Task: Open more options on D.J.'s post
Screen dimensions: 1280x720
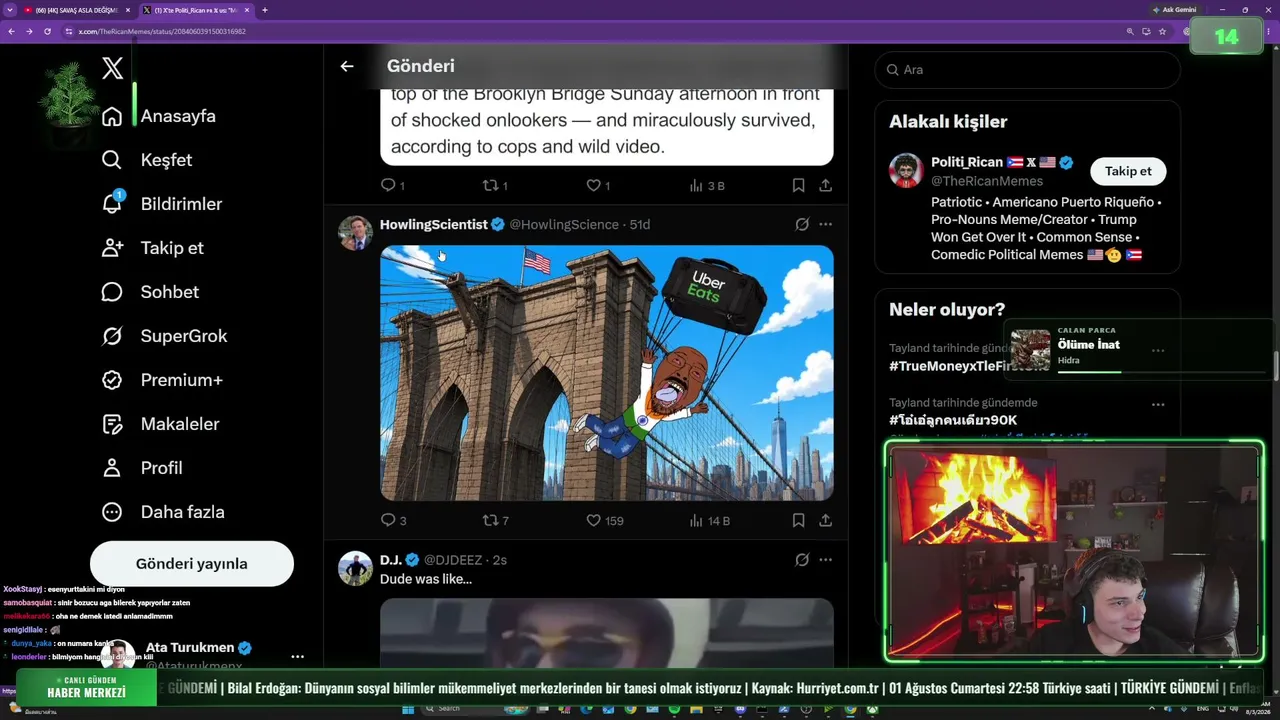Action: (825, 560)
